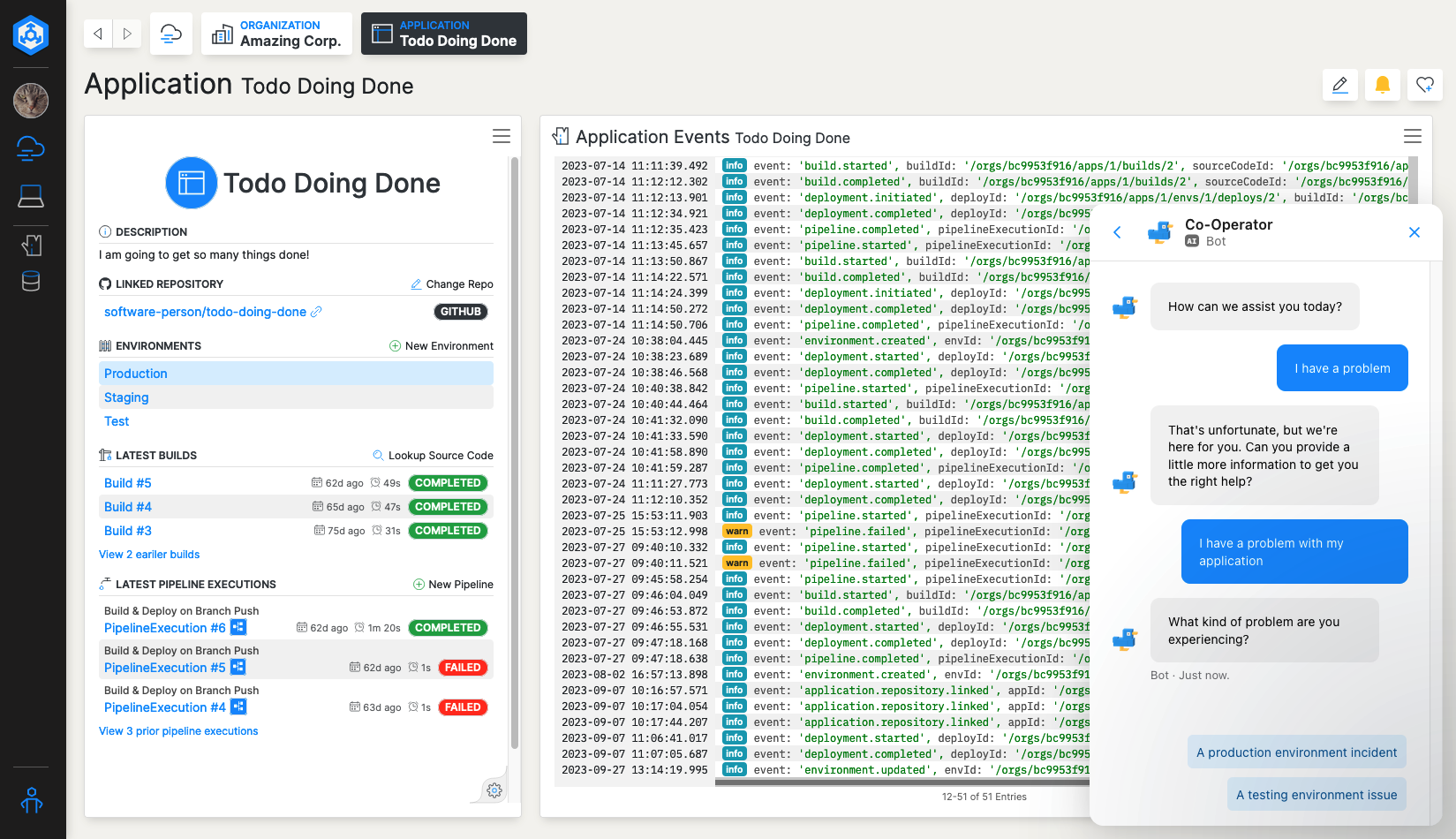Open the hamburger menu on Todo Doing Done panel
The image size is (1456, 839).
(501, 136)
